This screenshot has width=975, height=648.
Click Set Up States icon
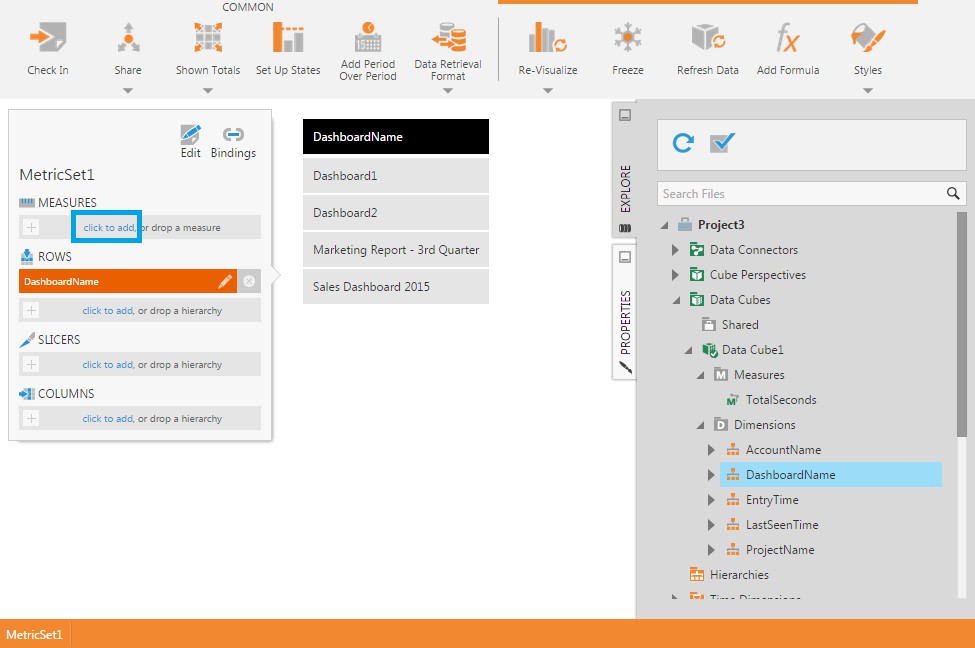288,40
